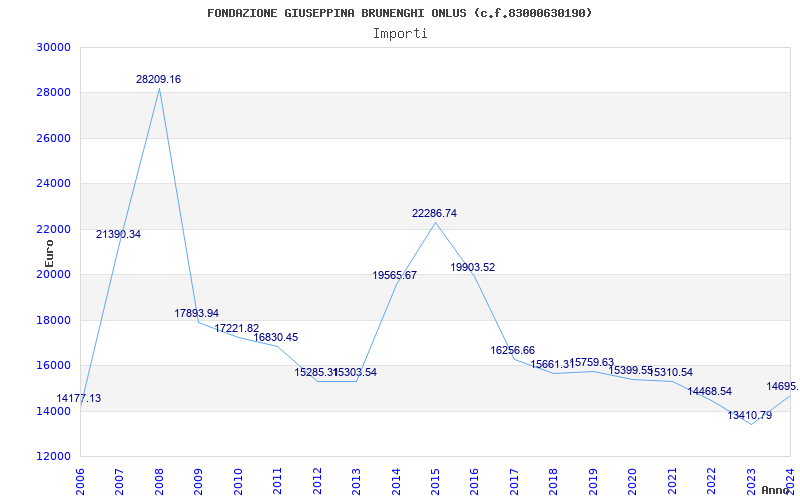Viewport: 800px width, 500px height.
Task: Click the Euro y-axis label
Action: pos(49,254)
